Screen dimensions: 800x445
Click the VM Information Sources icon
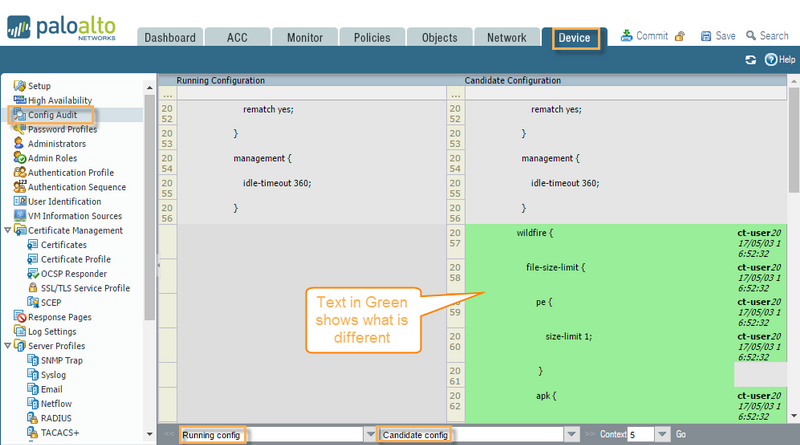point(19,215)
